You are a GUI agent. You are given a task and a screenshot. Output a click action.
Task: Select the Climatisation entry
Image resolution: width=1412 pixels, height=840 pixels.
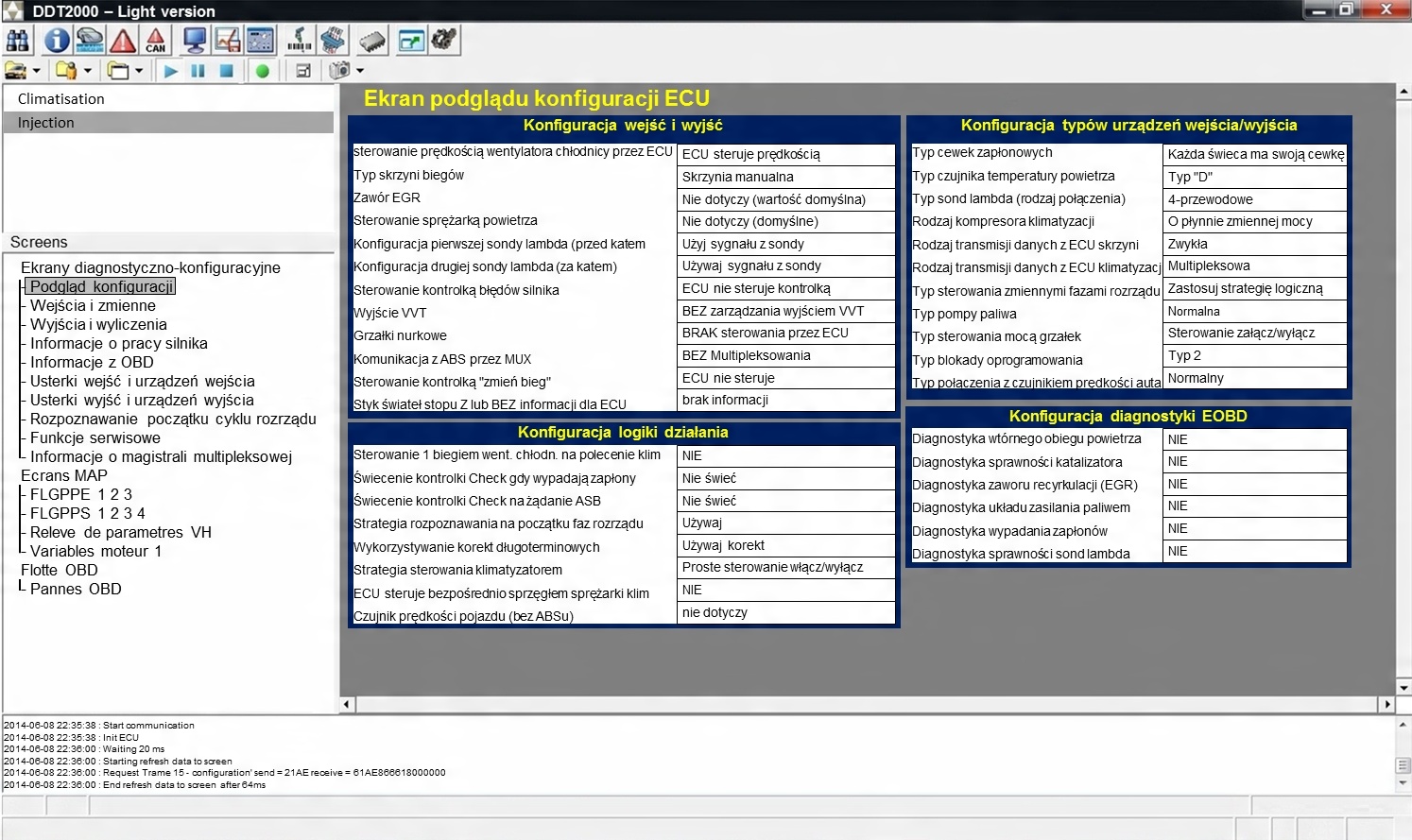(61, 99)
